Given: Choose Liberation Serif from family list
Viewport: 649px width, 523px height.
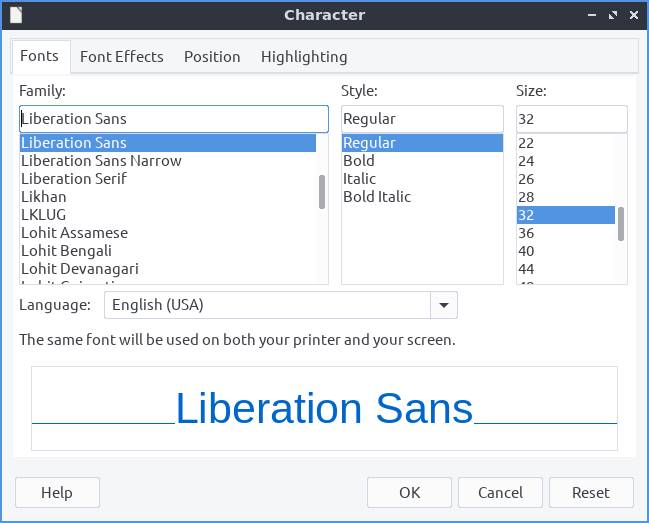Looking at the screenshot, I should (74, 179).
